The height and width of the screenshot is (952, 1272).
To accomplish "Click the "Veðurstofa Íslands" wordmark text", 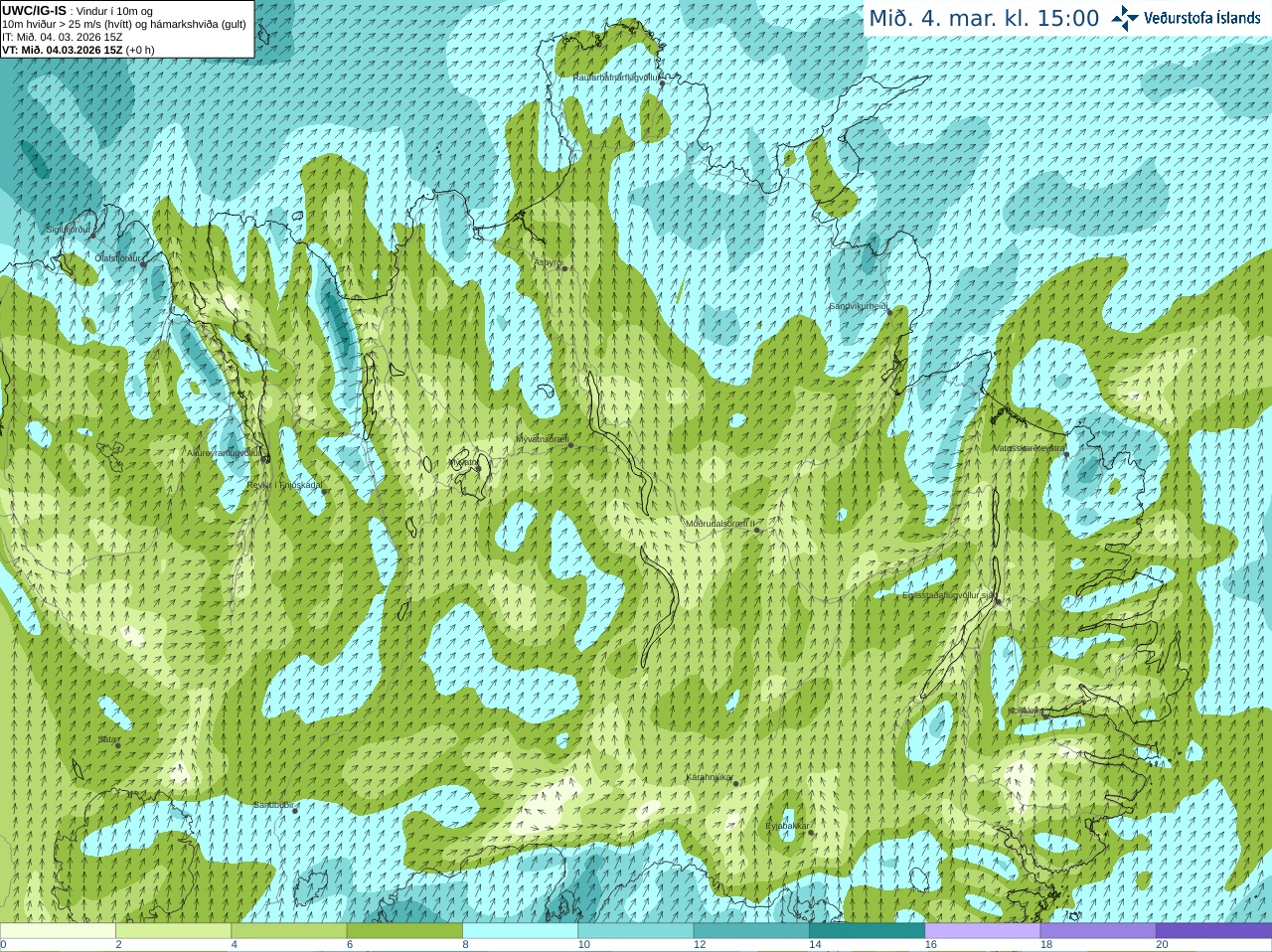I will [1202, 18].
